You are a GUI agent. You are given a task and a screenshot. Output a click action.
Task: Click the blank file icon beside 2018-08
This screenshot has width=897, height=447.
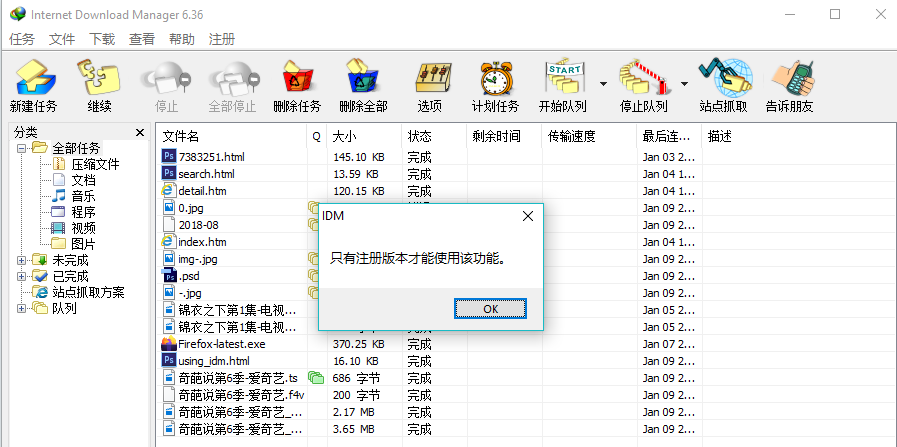tap(169, 224)
